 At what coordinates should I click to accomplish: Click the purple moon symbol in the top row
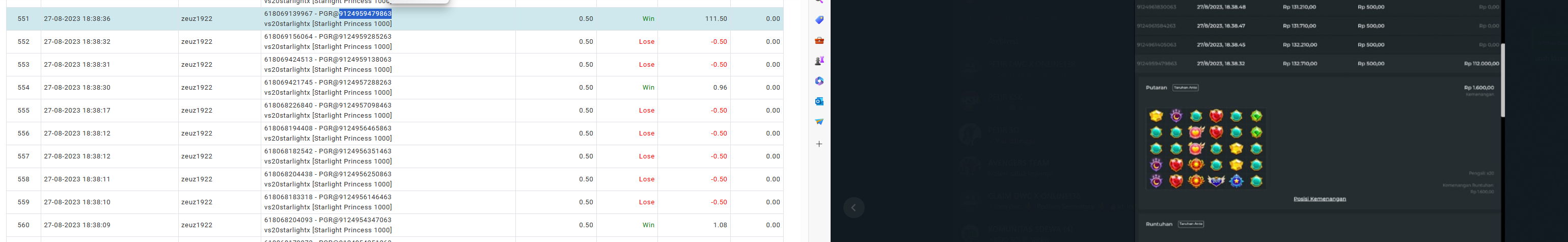pos(1176,116)
